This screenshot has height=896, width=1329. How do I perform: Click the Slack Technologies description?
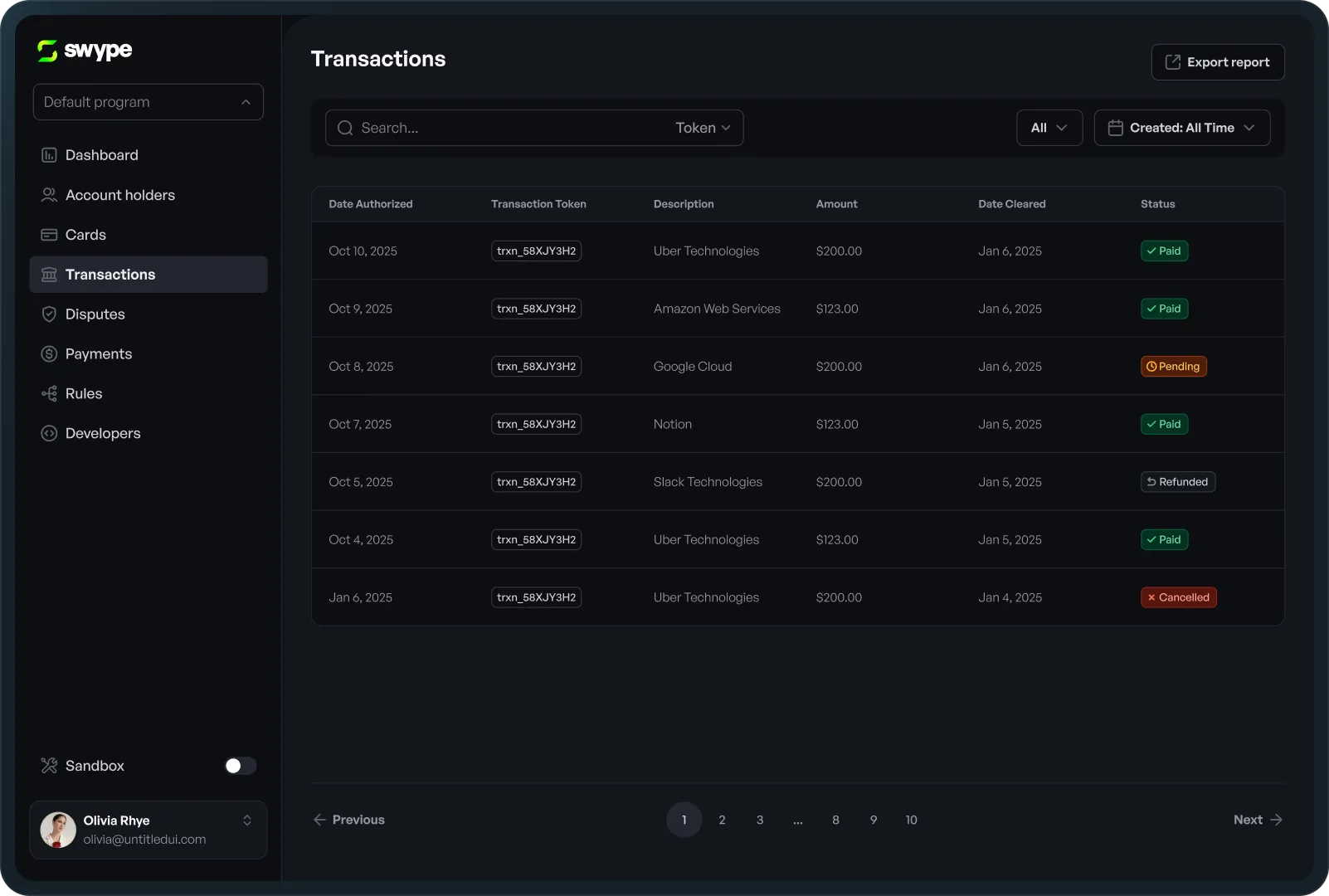pyautogui.click(x=708, y=482)
